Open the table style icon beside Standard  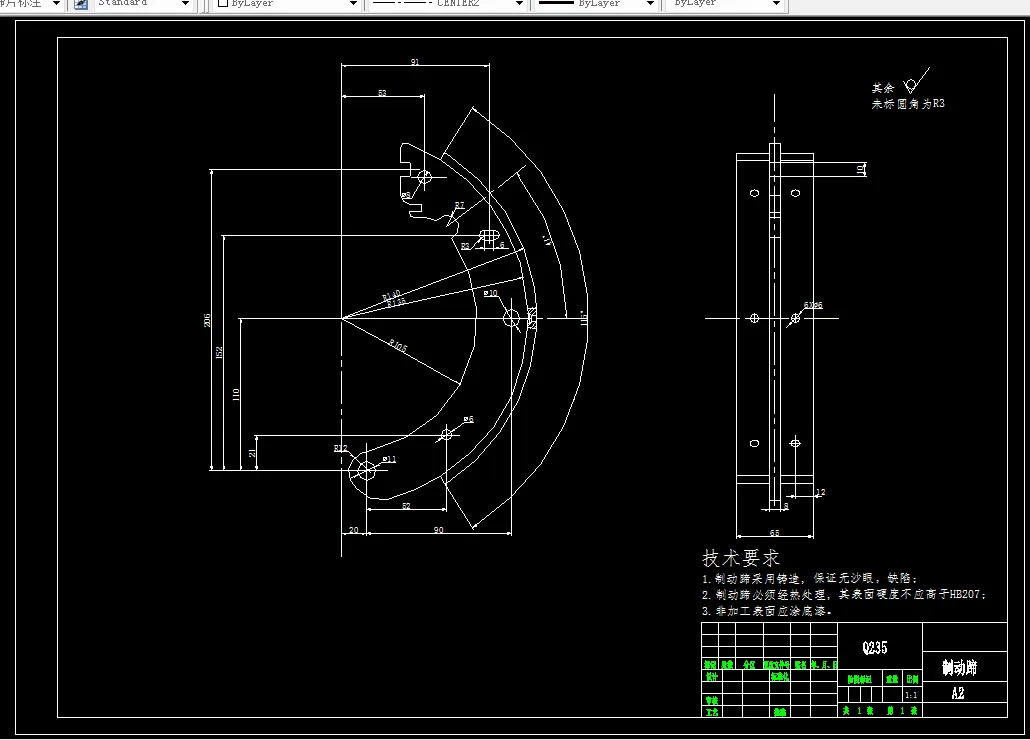pos(81,4)
